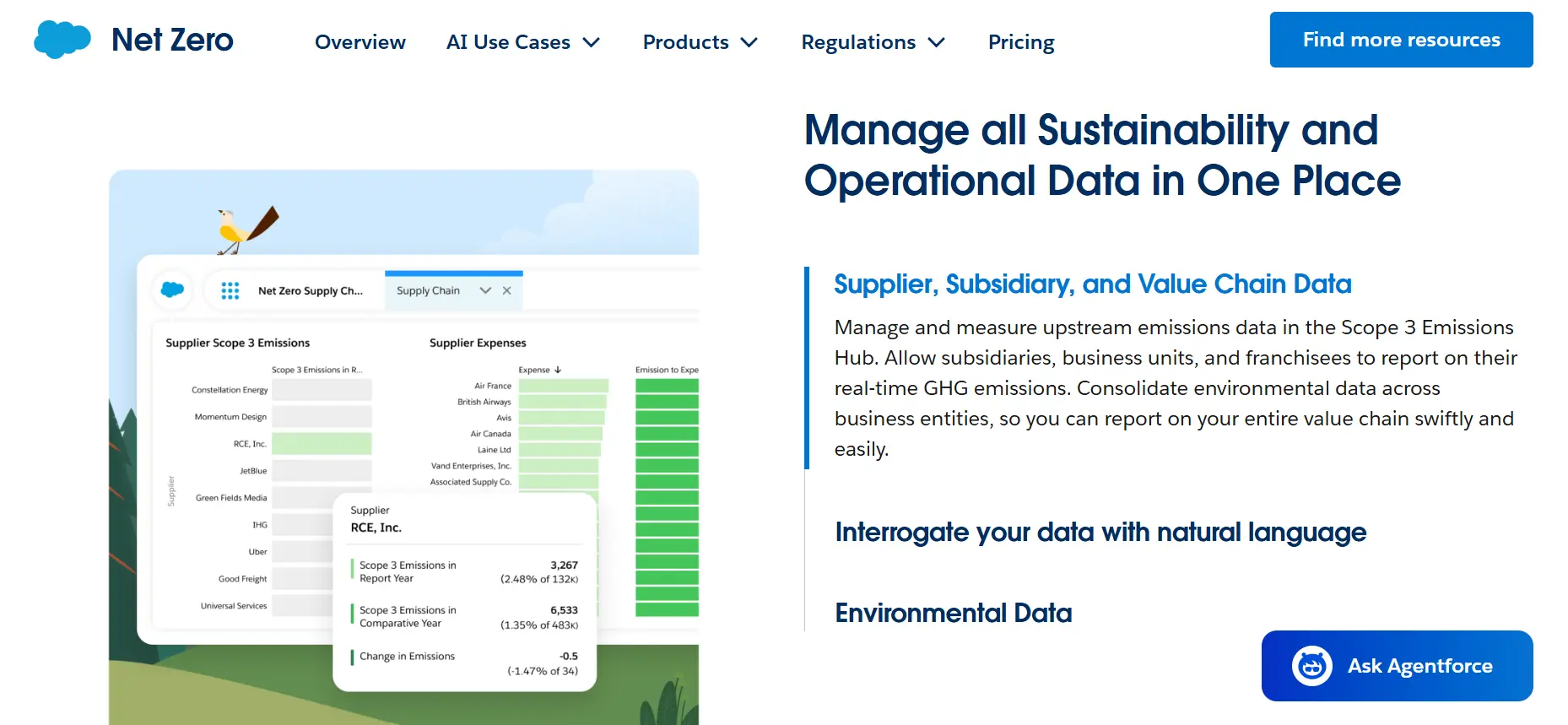This screenshot has width=1568, height=725.
Task: Click the Air Canada expense label
Action: pos(490,434)
